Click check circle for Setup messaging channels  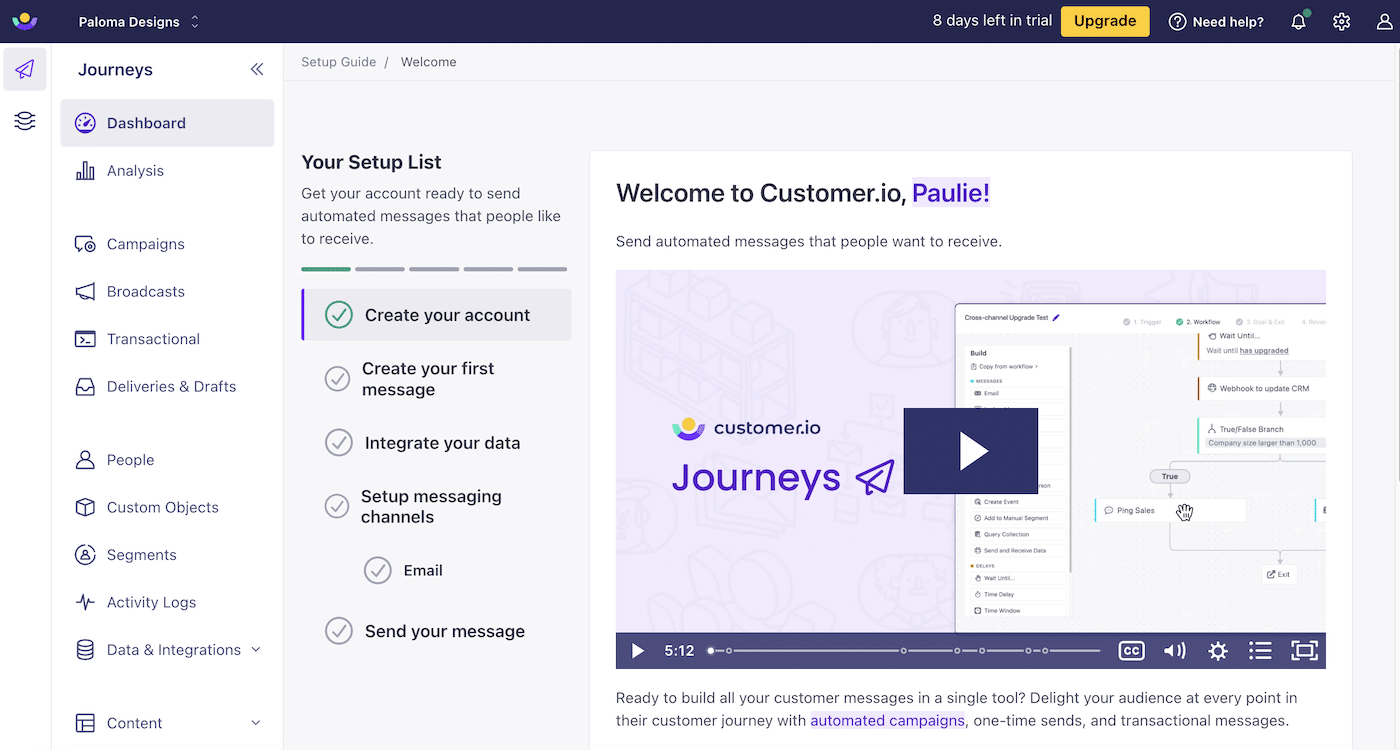point(337,507)
